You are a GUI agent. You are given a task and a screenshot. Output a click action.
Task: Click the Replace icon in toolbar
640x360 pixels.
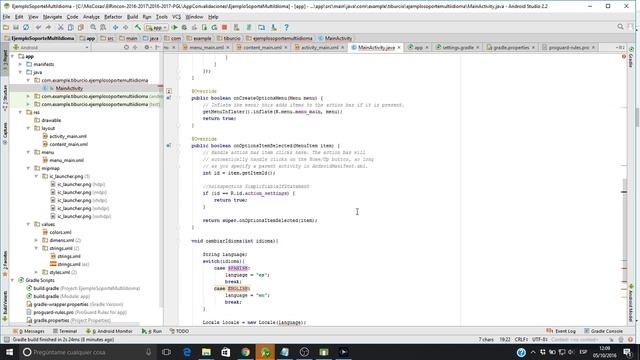point(103,27)
